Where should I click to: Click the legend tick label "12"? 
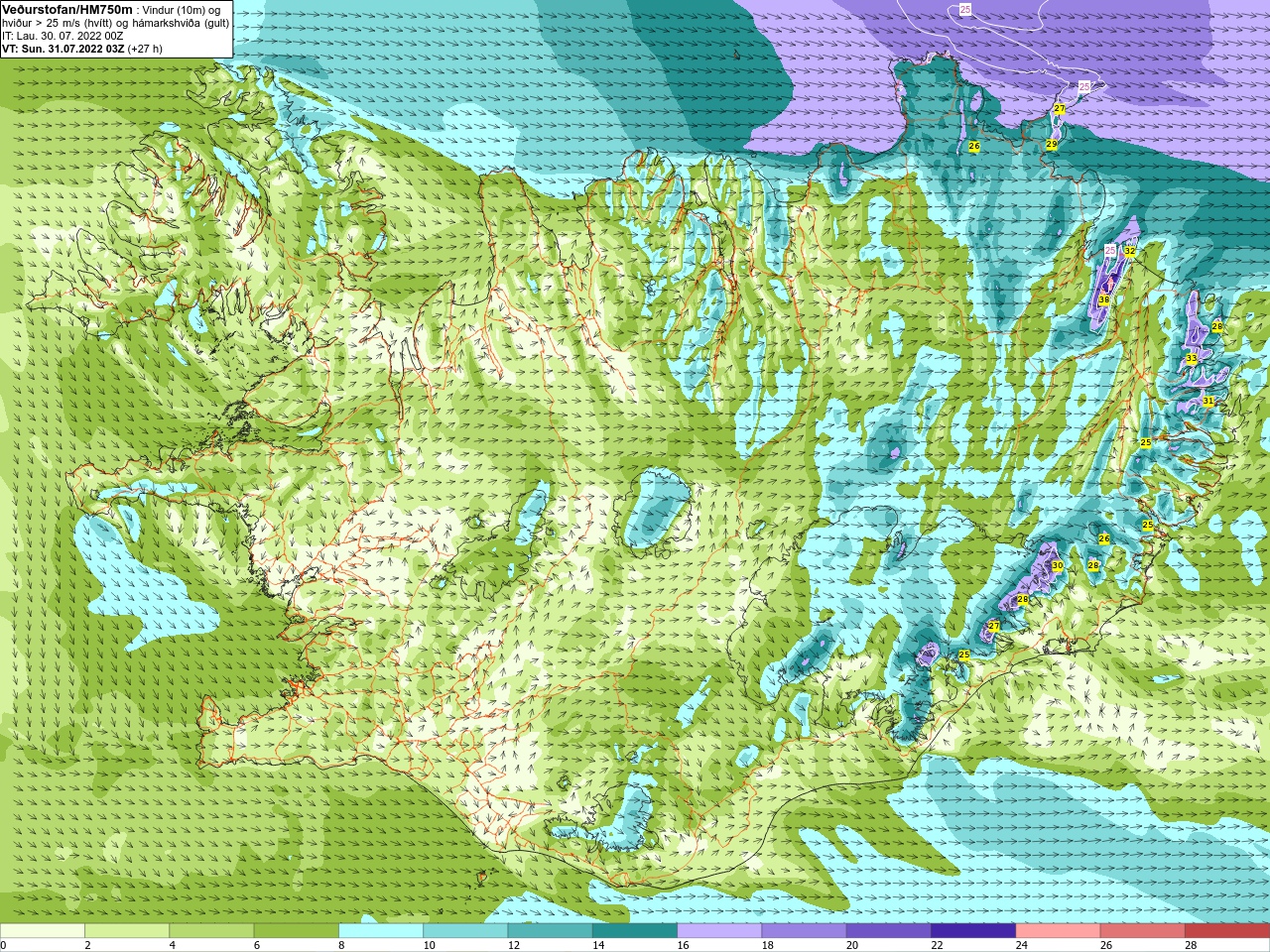pyautogui.click(x=513, y=945)
